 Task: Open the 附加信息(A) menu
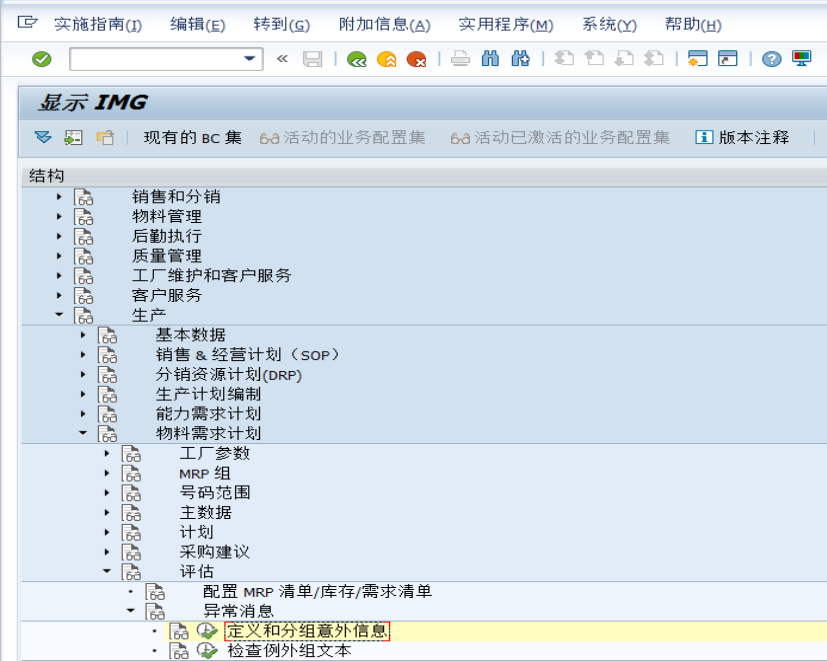[384, 24]
